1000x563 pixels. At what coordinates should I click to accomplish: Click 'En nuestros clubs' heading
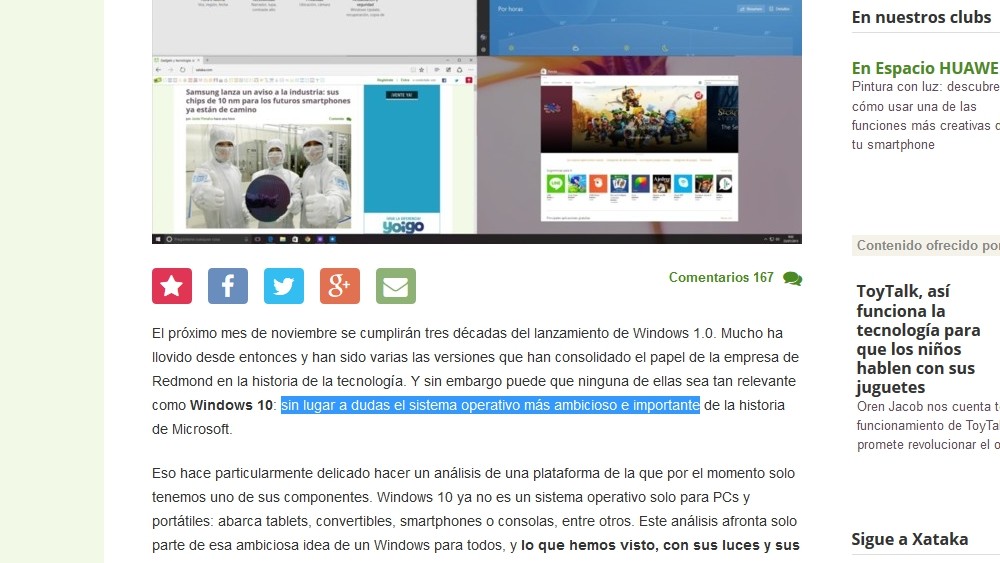coord(921,17)
